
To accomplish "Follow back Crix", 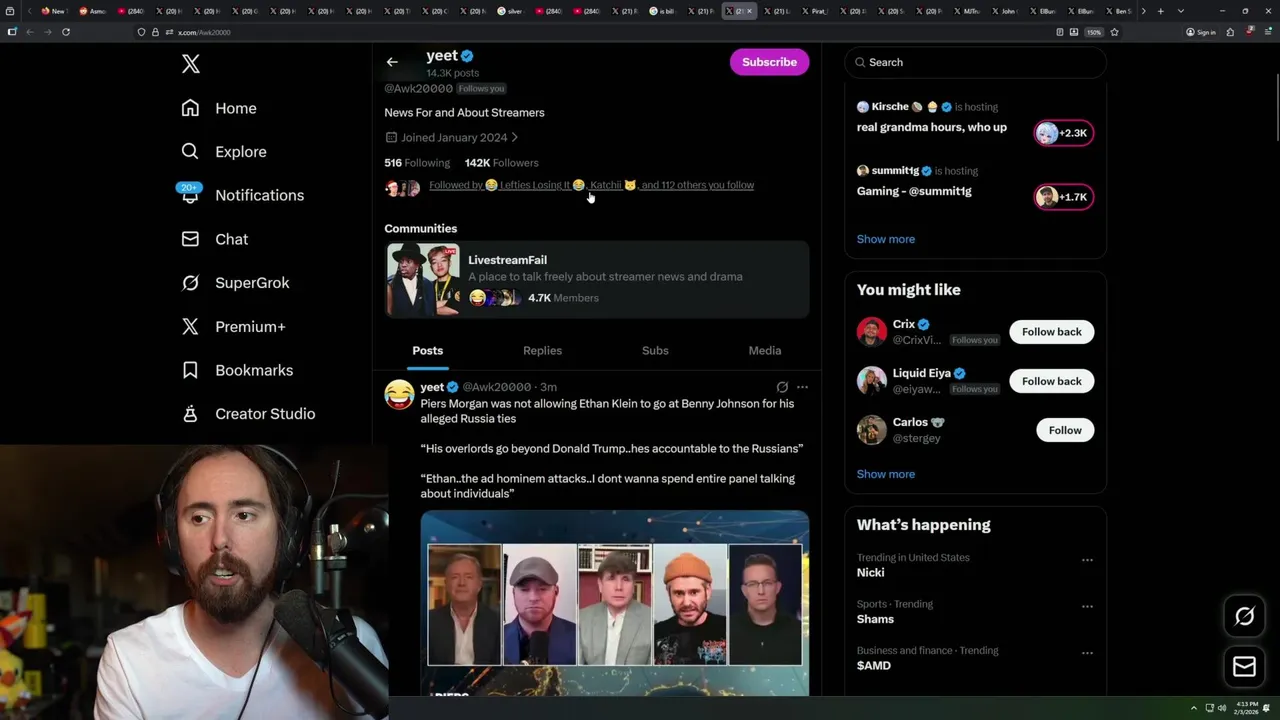I will pyautogui.click(x=1052, y=332).
